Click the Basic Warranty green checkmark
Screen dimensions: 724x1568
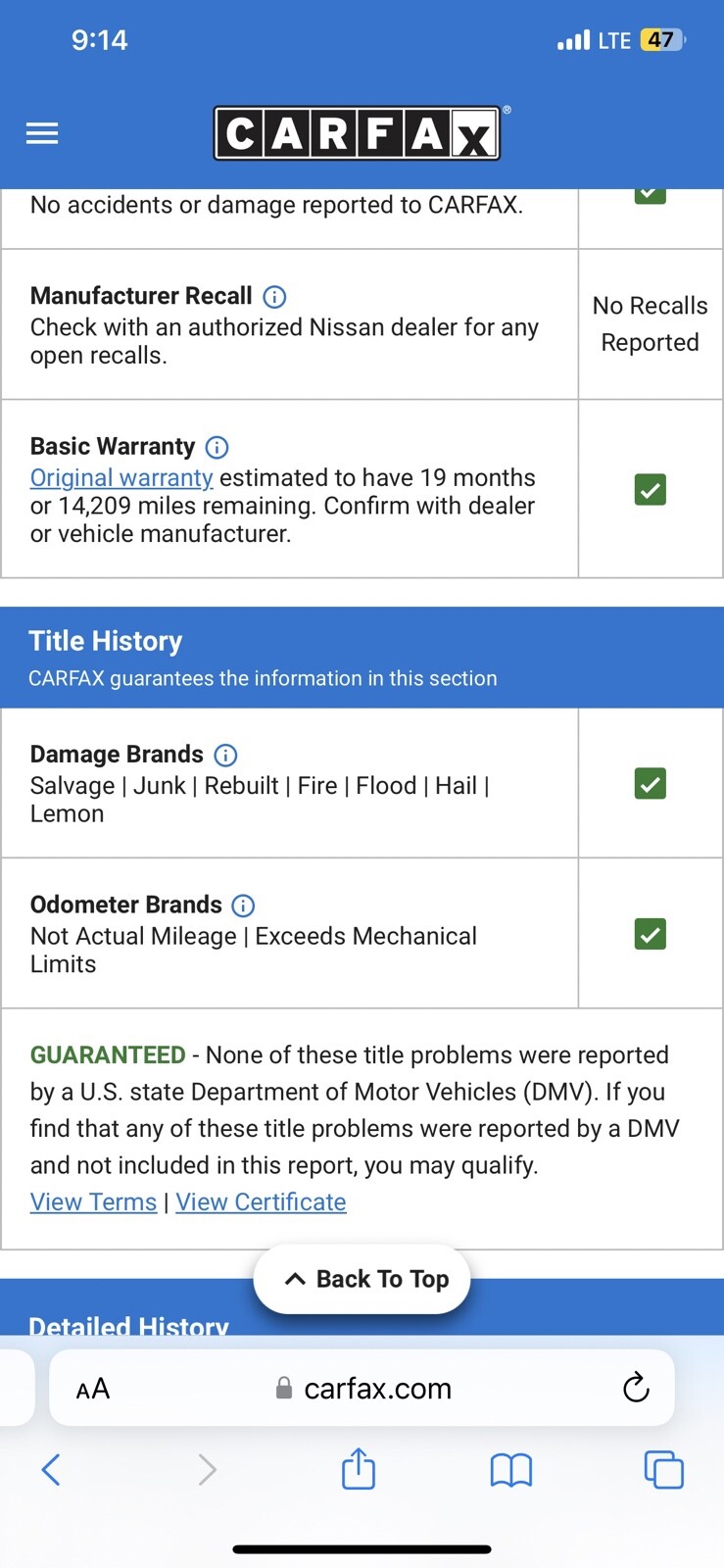(651, 489)
